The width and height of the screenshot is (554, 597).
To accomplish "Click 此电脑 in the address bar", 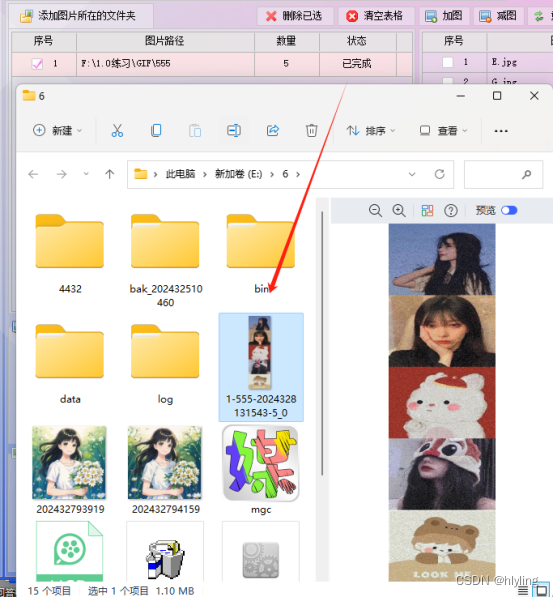I will coord(180,174).
